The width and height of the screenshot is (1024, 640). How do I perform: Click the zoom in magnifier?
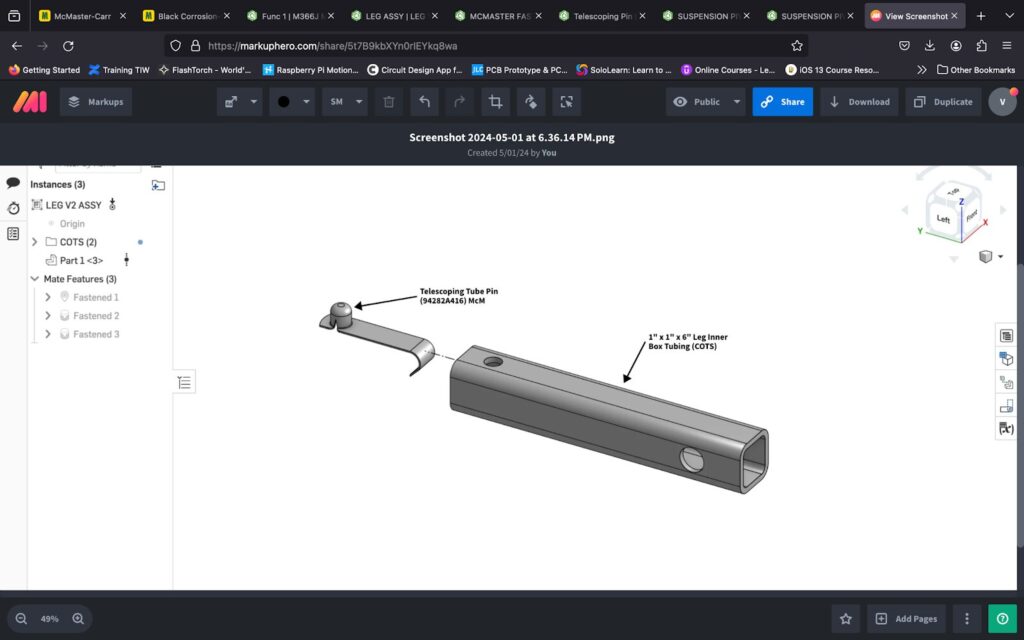tap(79, 618)
